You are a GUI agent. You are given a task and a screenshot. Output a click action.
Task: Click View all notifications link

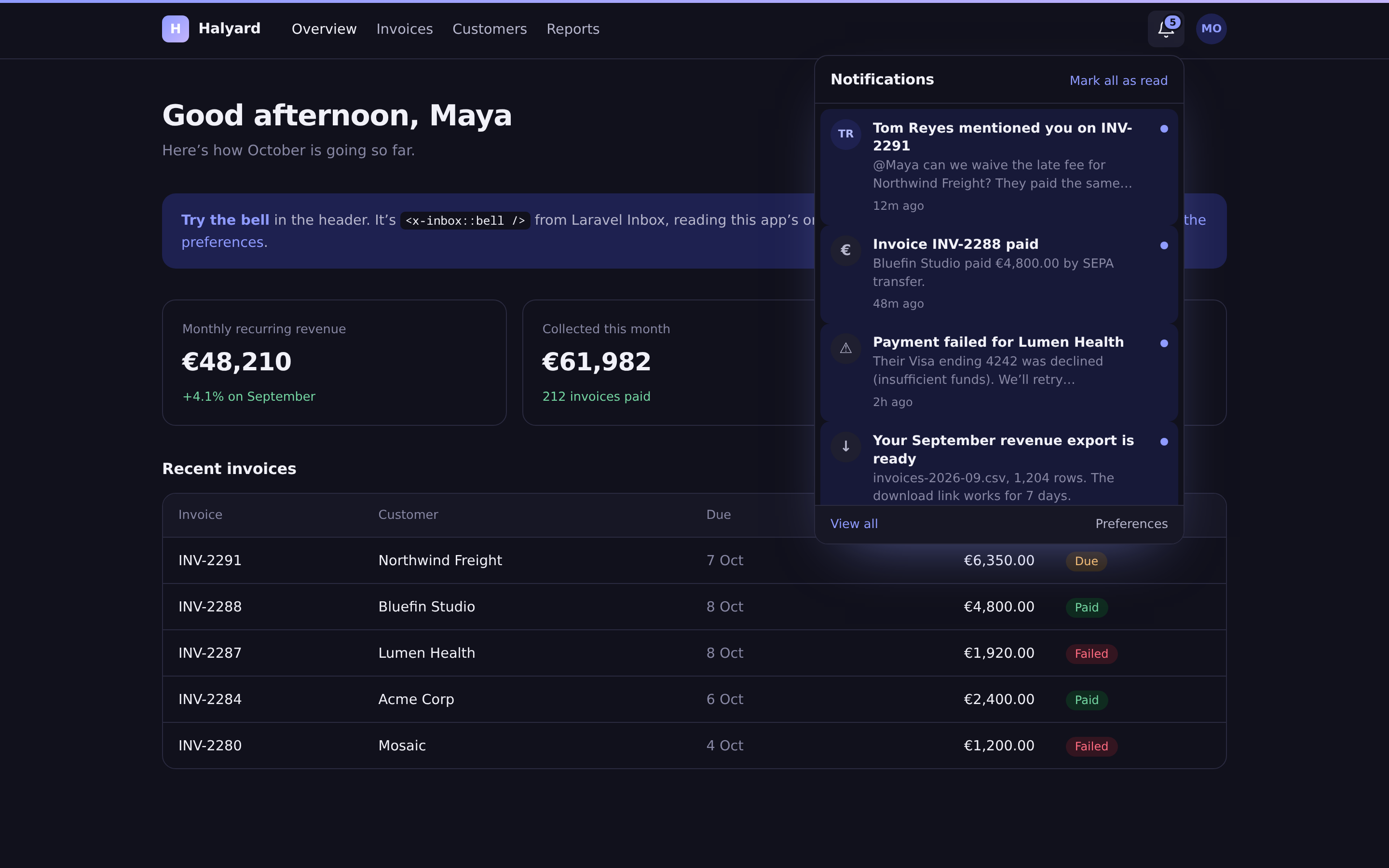854,524
